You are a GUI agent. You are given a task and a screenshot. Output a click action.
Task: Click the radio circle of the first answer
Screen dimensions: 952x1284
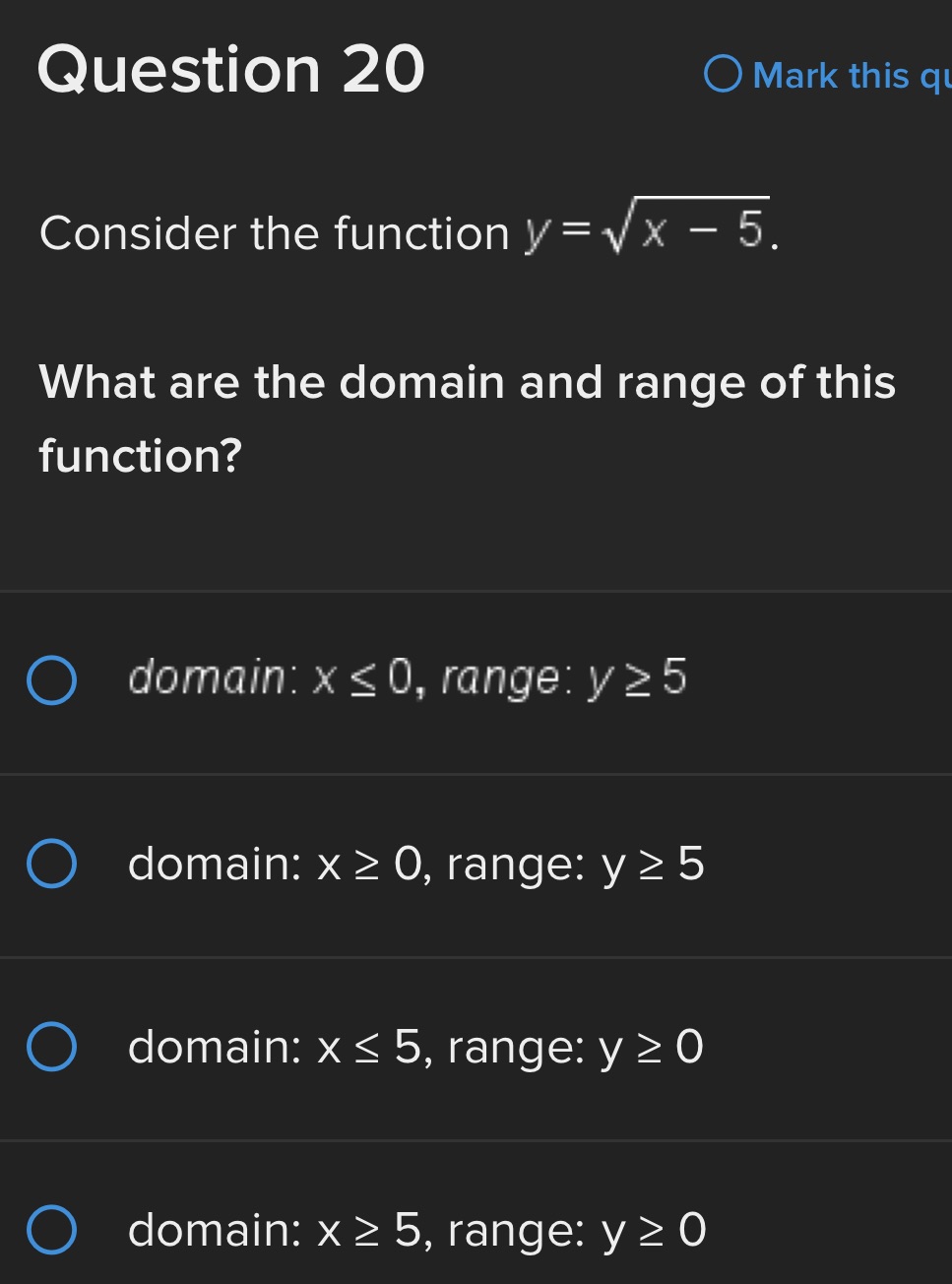point(52,681)
